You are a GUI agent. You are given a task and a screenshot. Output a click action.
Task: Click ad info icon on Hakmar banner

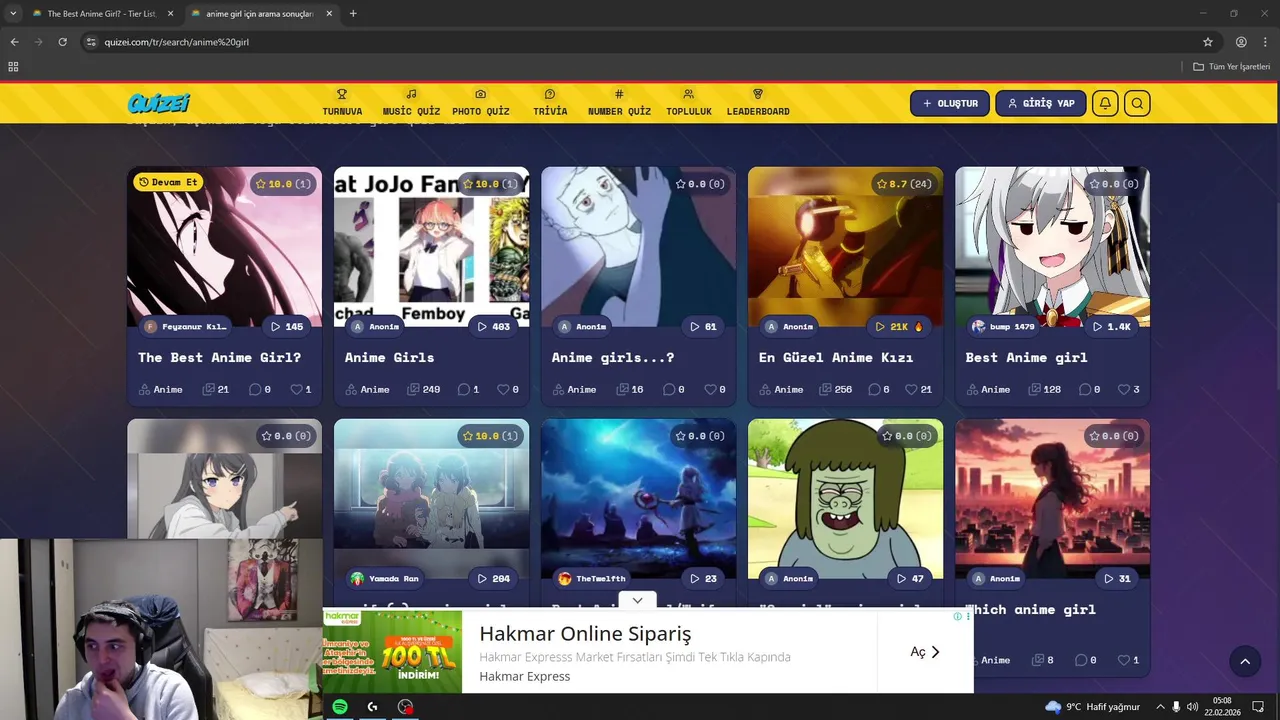(x=957, y=617)
